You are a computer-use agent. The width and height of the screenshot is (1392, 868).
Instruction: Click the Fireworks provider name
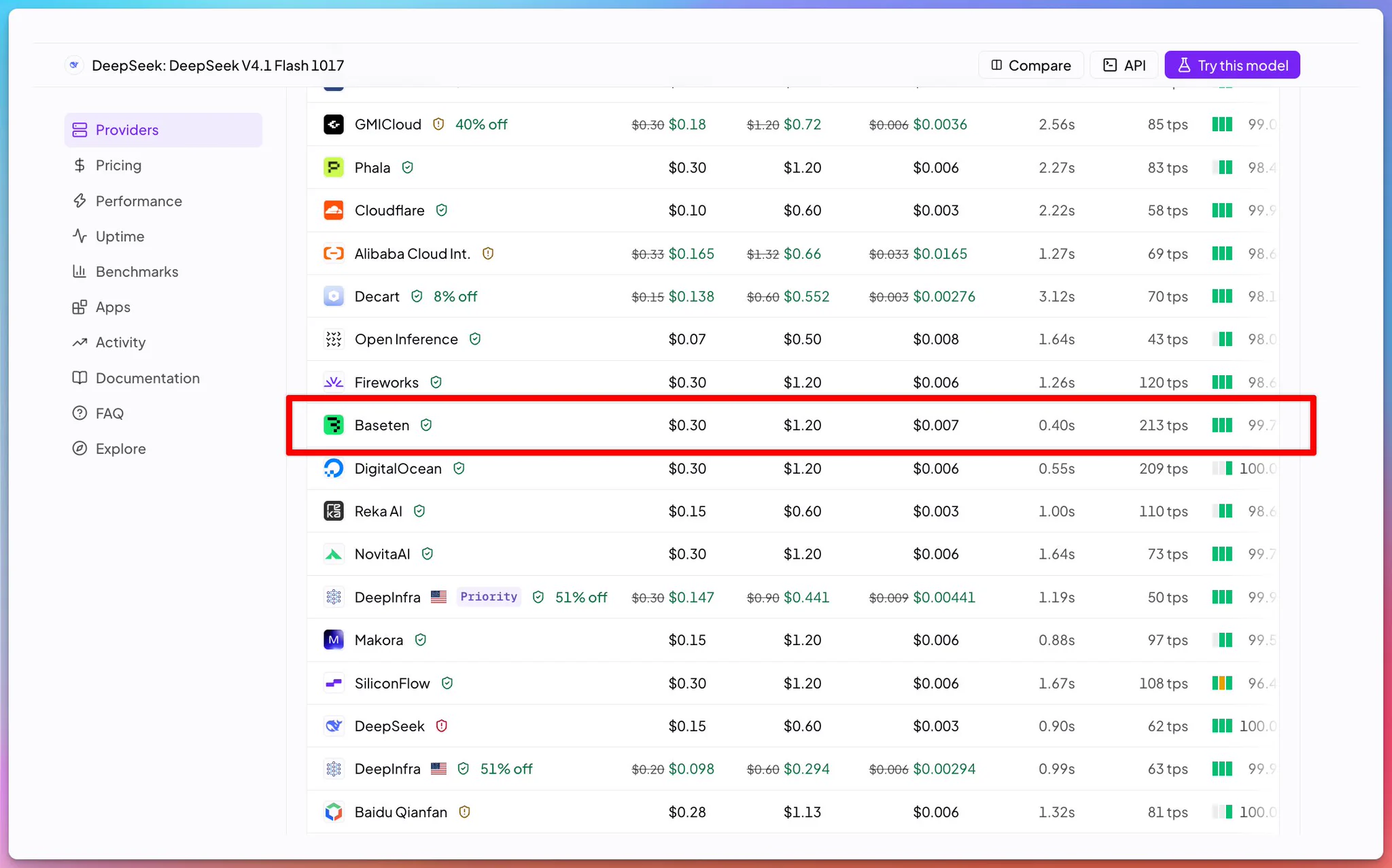click(x=387, y=383)
